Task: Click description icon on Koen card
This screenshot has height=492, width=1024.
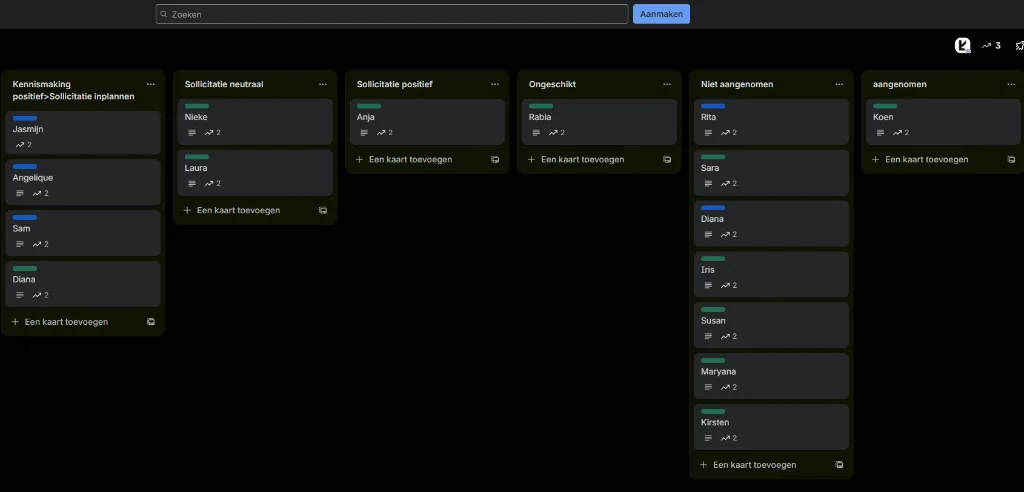Action: tap(880, 133)
